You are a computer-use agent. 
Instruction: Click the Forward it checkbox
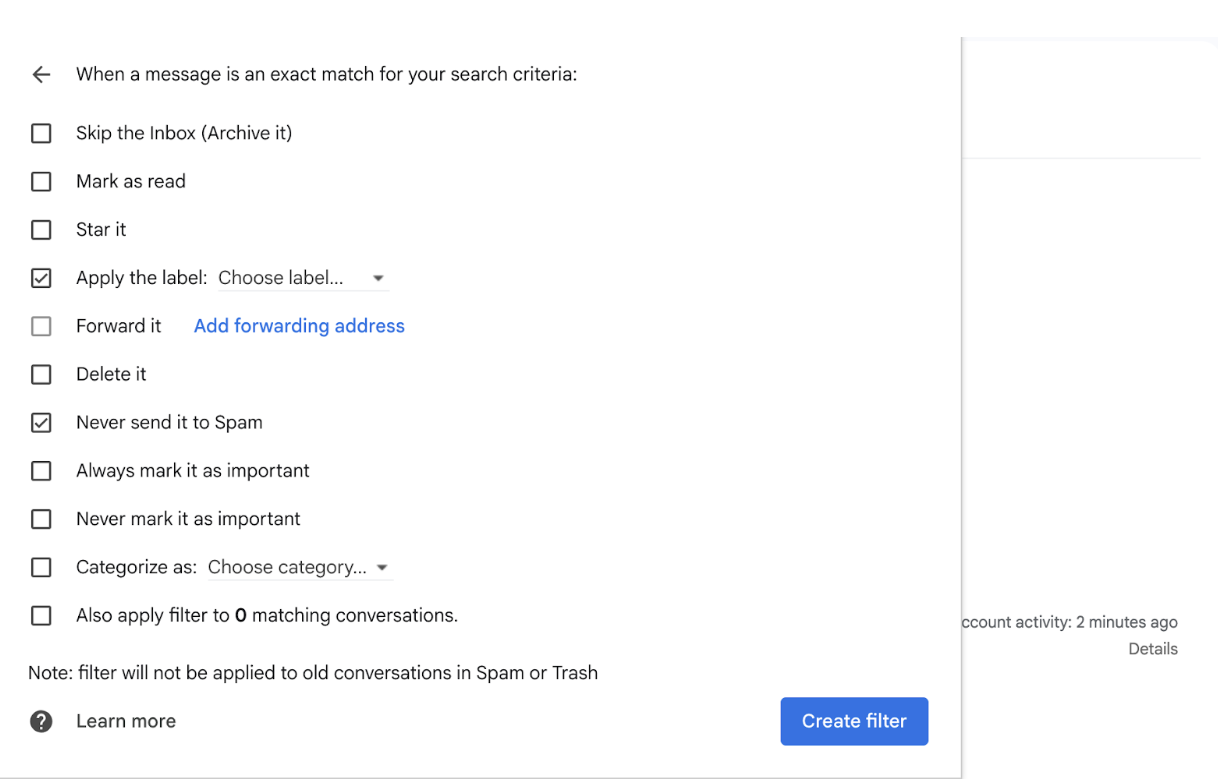pos(41,327)
